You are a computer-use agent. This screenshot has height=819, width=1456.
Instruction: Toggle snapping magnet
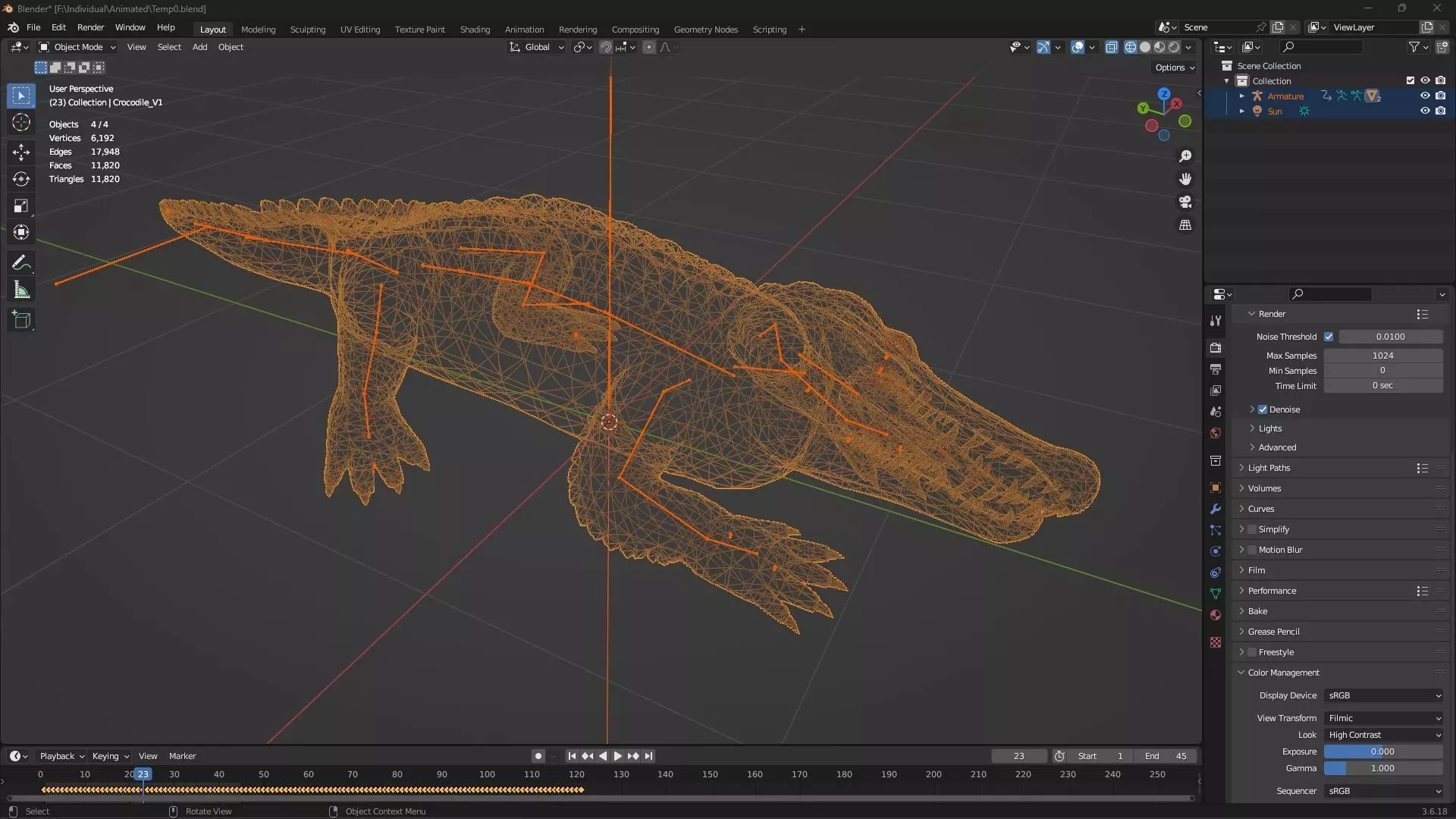coord(605,47)
